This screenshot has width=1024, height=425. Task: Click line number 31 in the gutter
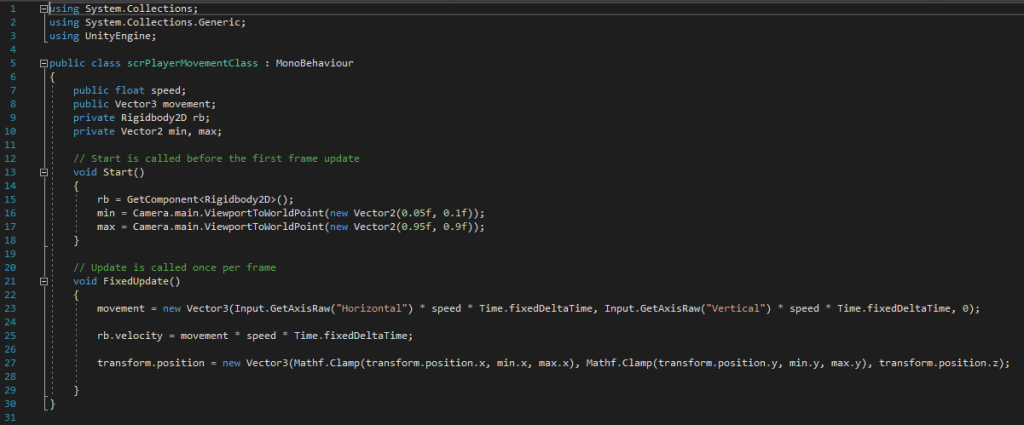[9, 418]
